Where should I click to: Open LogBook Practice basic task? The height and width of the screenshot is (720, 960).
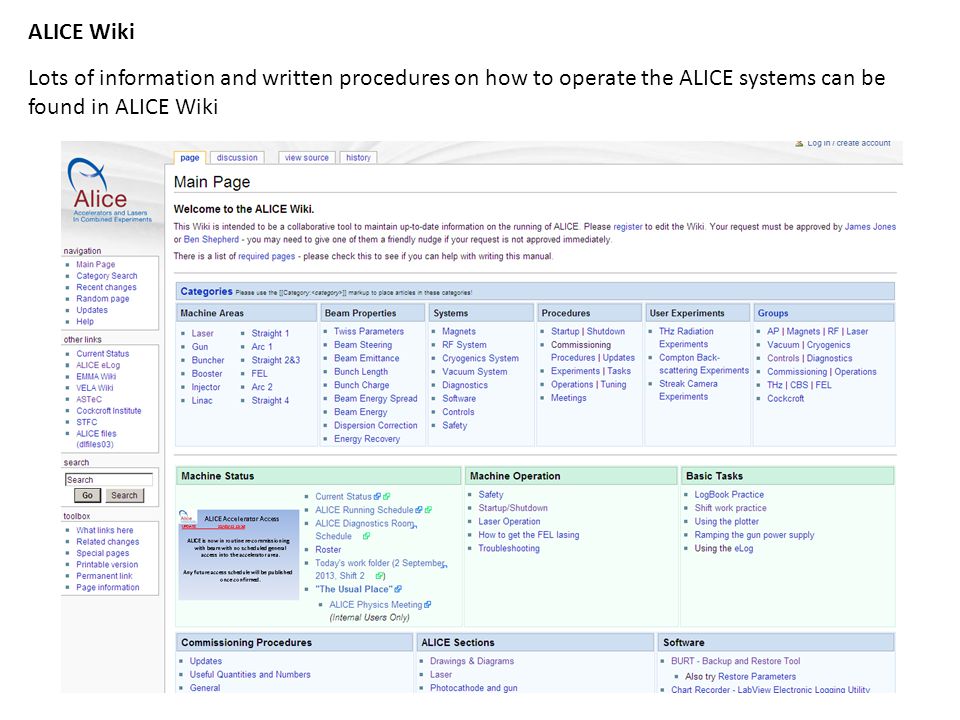point(729,495)
